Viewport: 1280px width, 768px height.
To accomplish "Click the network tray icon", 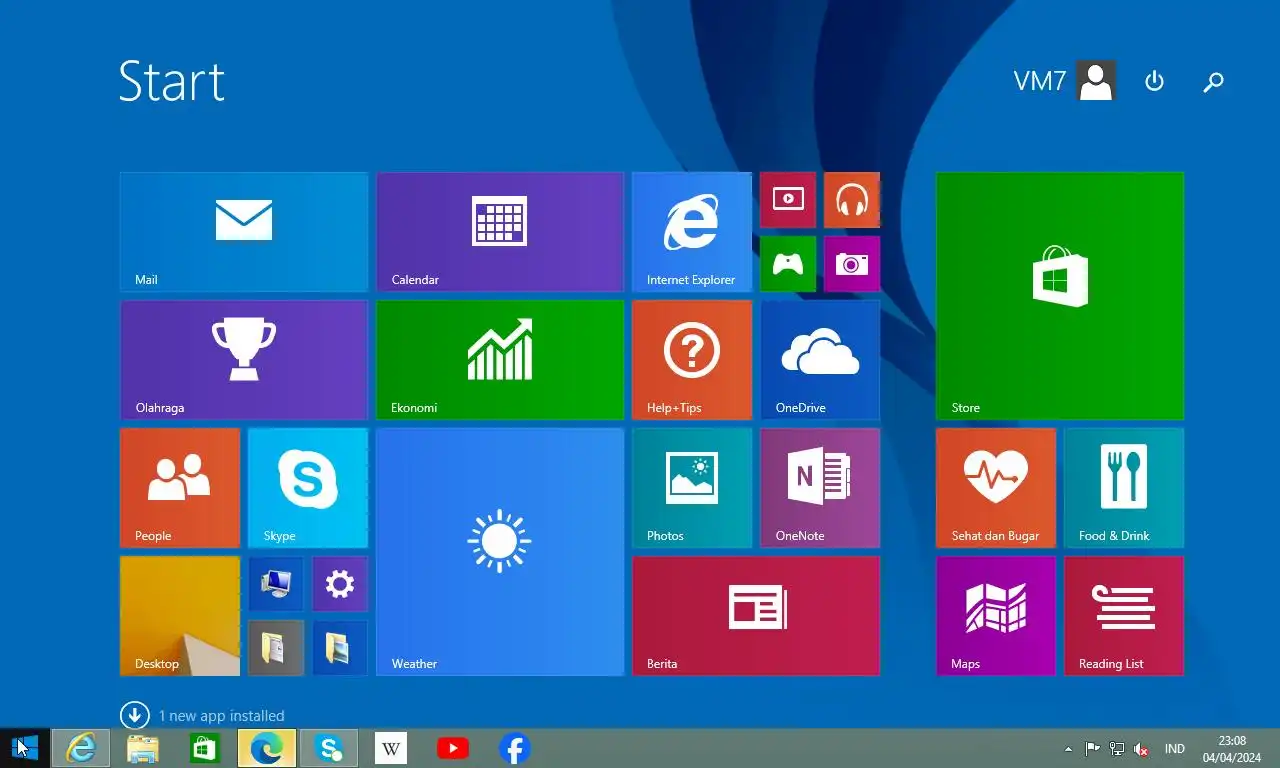I will (1117, 748).
